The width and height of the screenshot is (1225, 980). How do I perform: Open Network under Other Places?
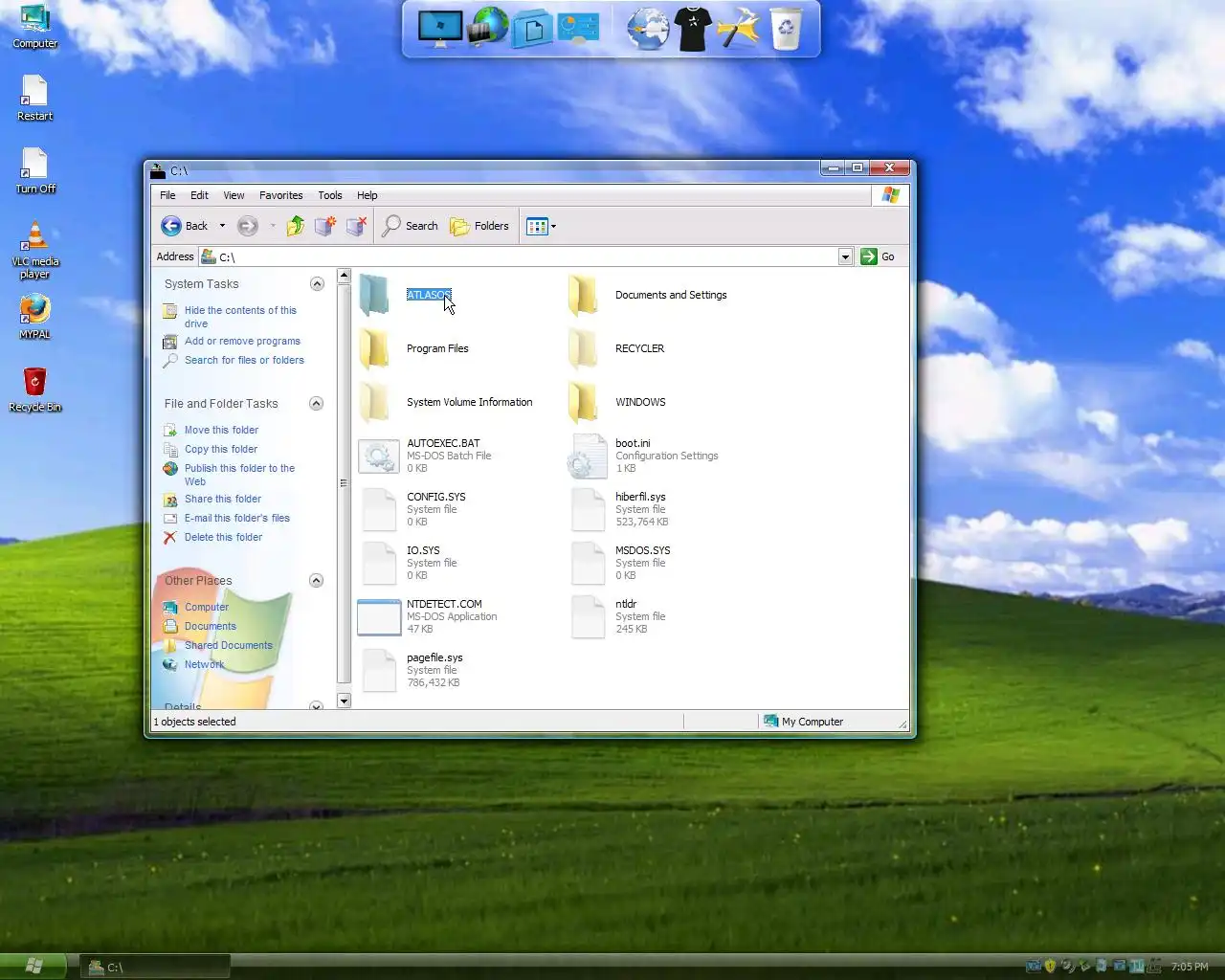[205, 664]
